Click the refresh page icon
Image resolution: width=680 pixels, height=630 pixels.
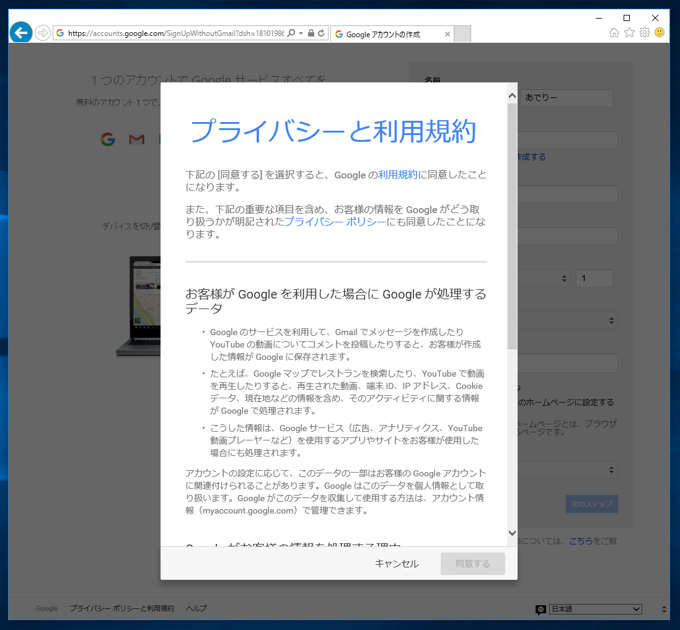click(321, 33)
